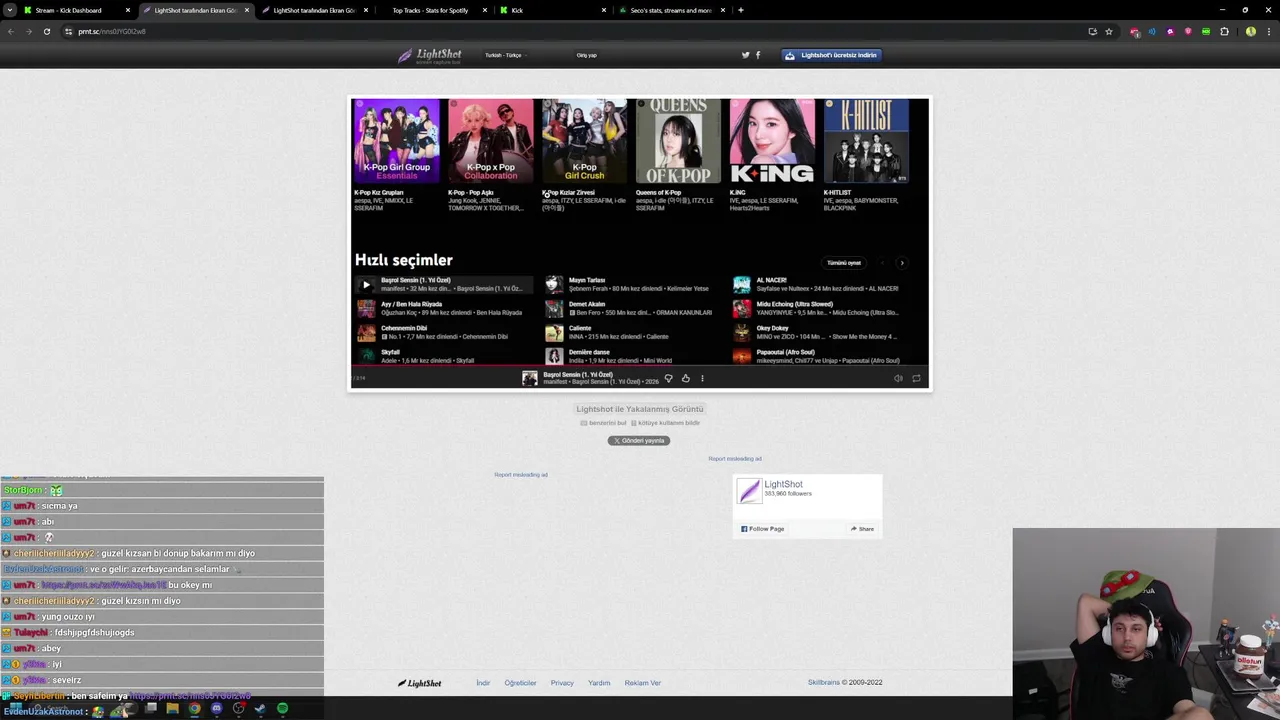This screenshot has height=720, width=1280.
Task: Open Chrome from the taskbar
Action: click(194, 709)
